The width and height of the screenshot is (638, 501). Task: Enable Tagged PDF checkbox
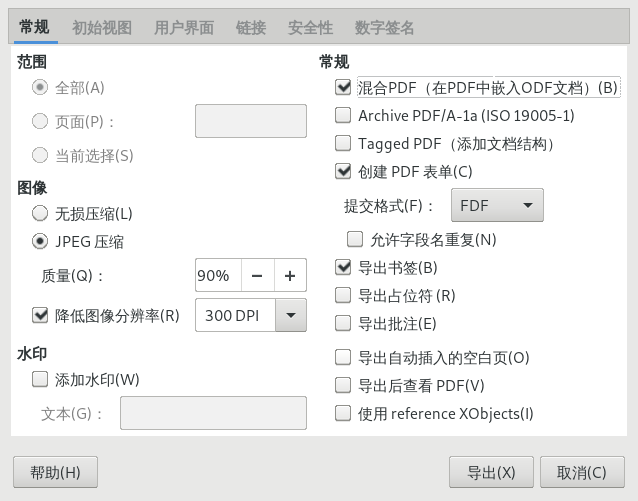pos(343,143)
